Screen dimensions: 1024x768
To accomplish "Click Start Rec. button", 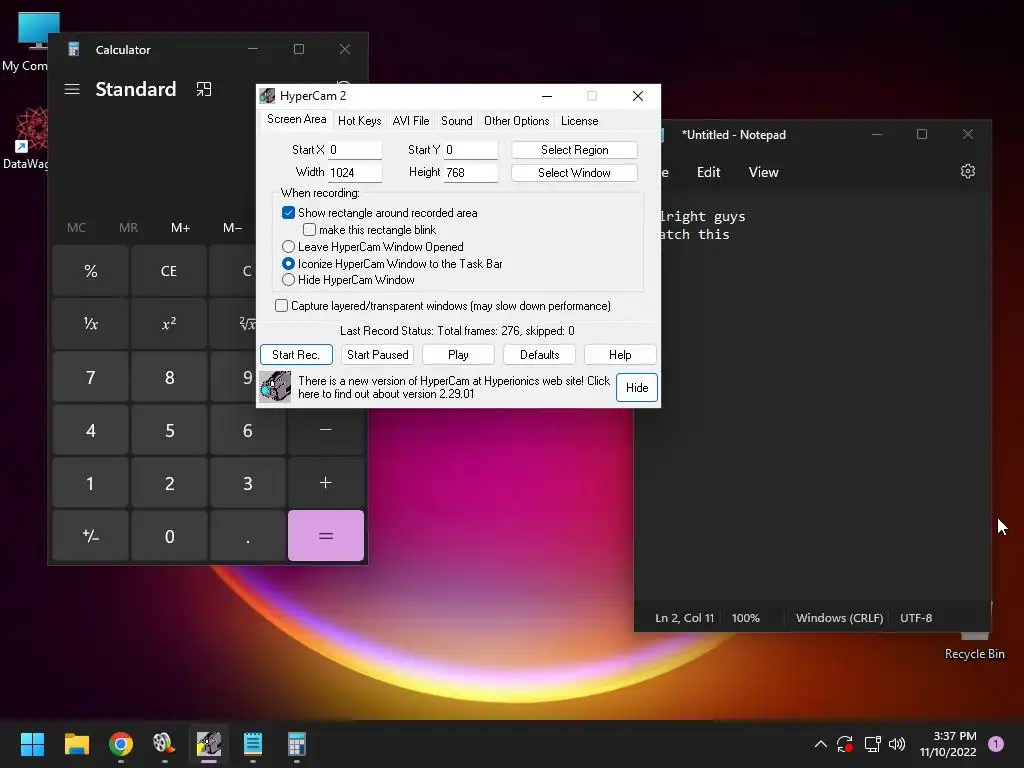I will coord(296,355).
